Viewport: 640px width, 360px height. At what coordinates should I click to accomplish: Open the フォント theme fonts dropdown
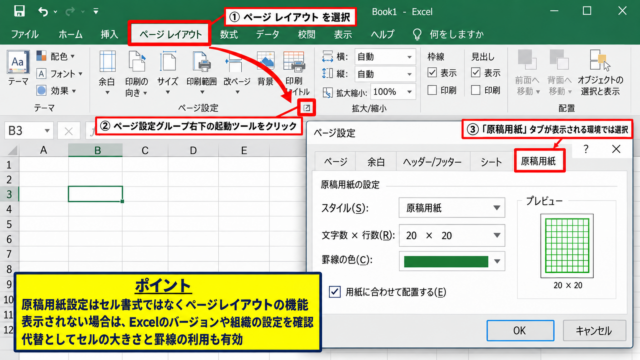tap(59, 74)
